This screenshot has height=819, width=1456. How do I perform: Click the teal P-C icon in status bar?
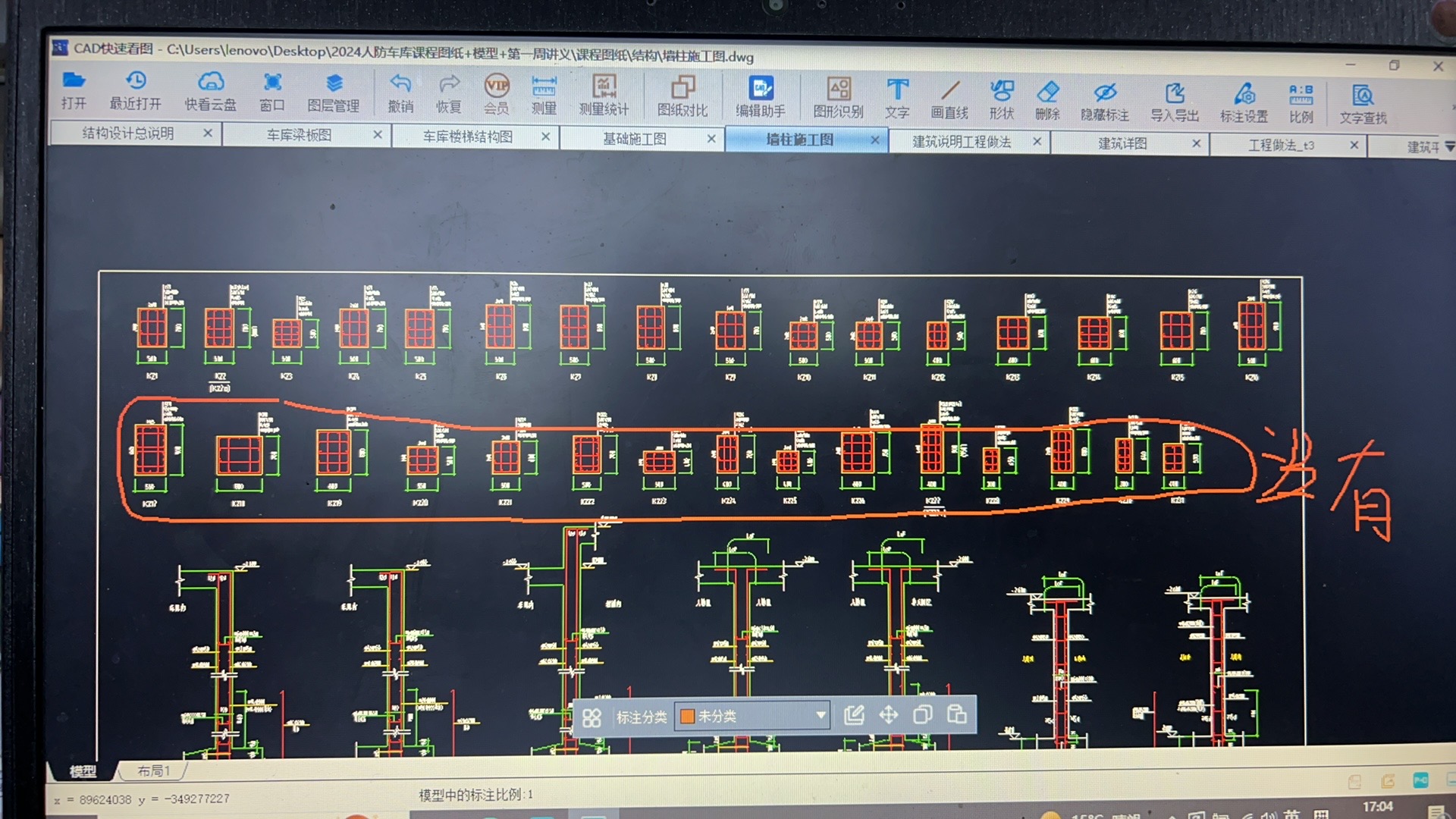(x=1420, y=780)
